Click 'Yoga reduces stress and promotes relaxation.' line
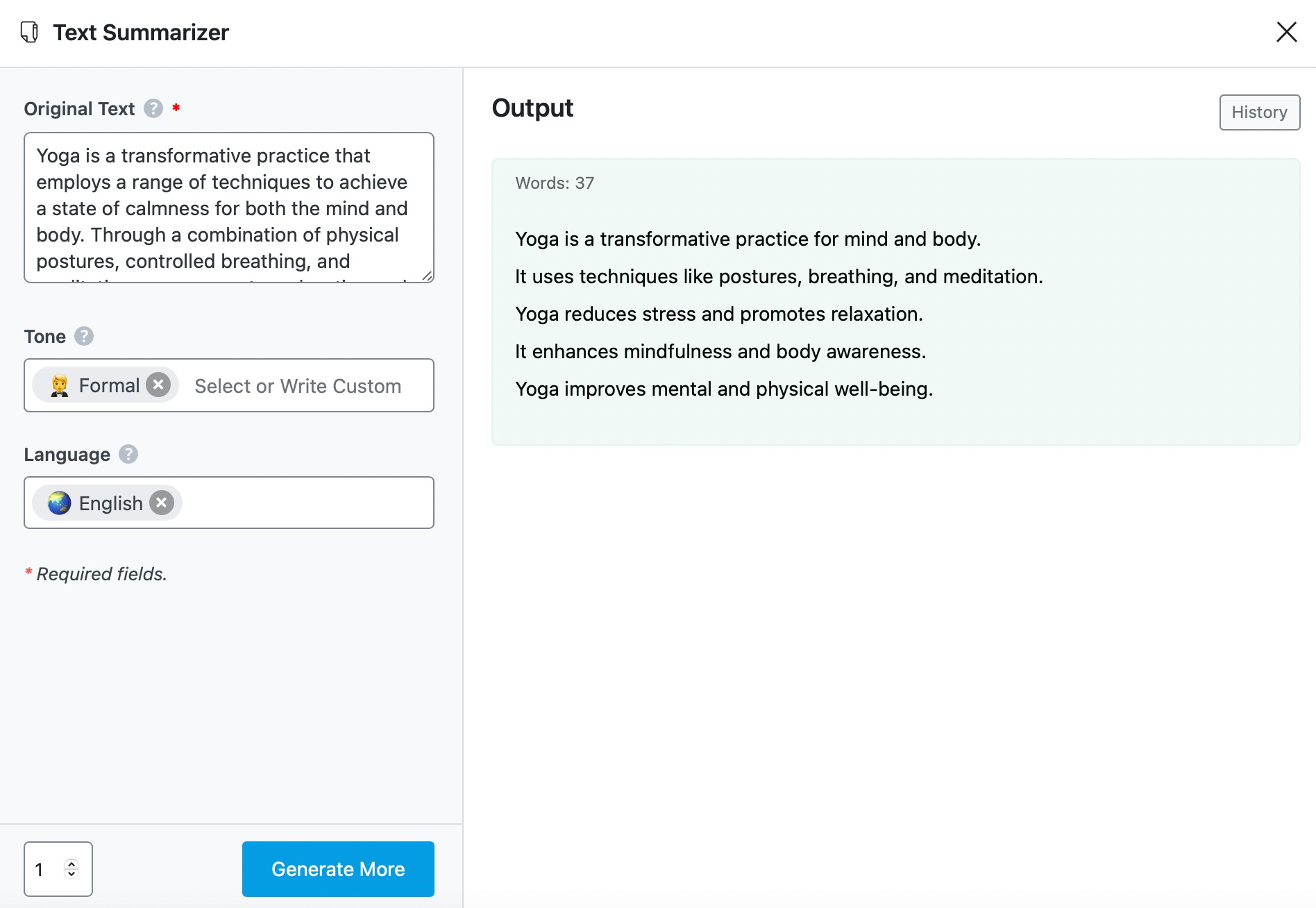The image size is (1316, 908). click(719, 314)
